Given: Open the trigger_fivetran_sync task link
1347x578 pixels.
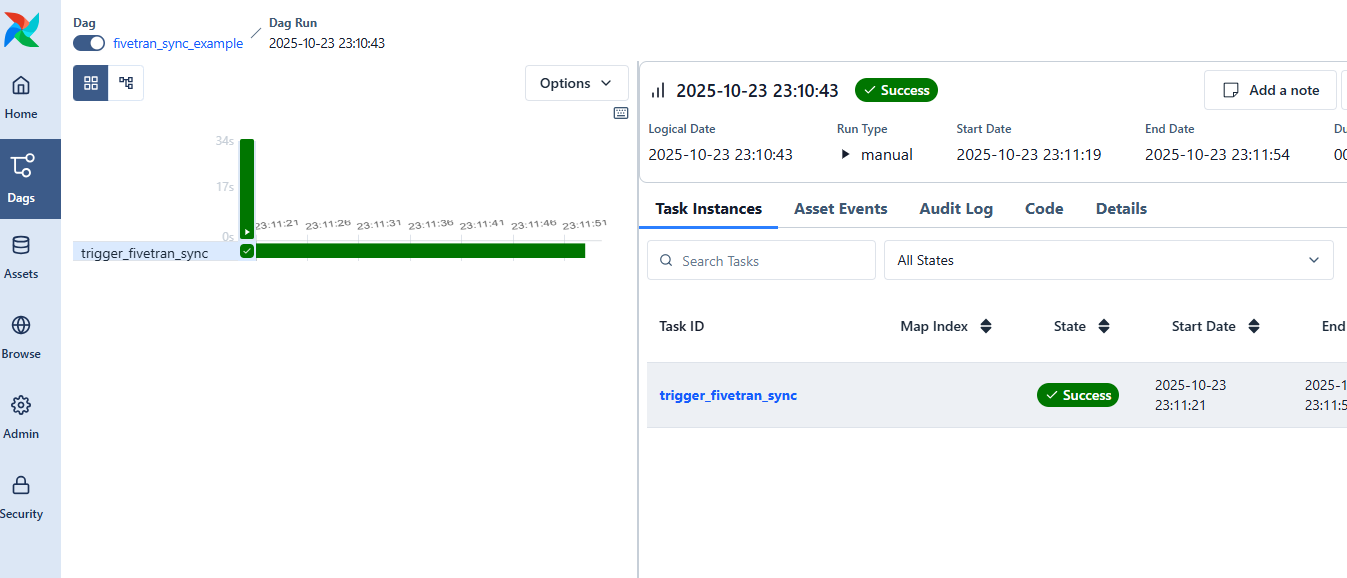Looking at the screenshot, I should [728, 395].
